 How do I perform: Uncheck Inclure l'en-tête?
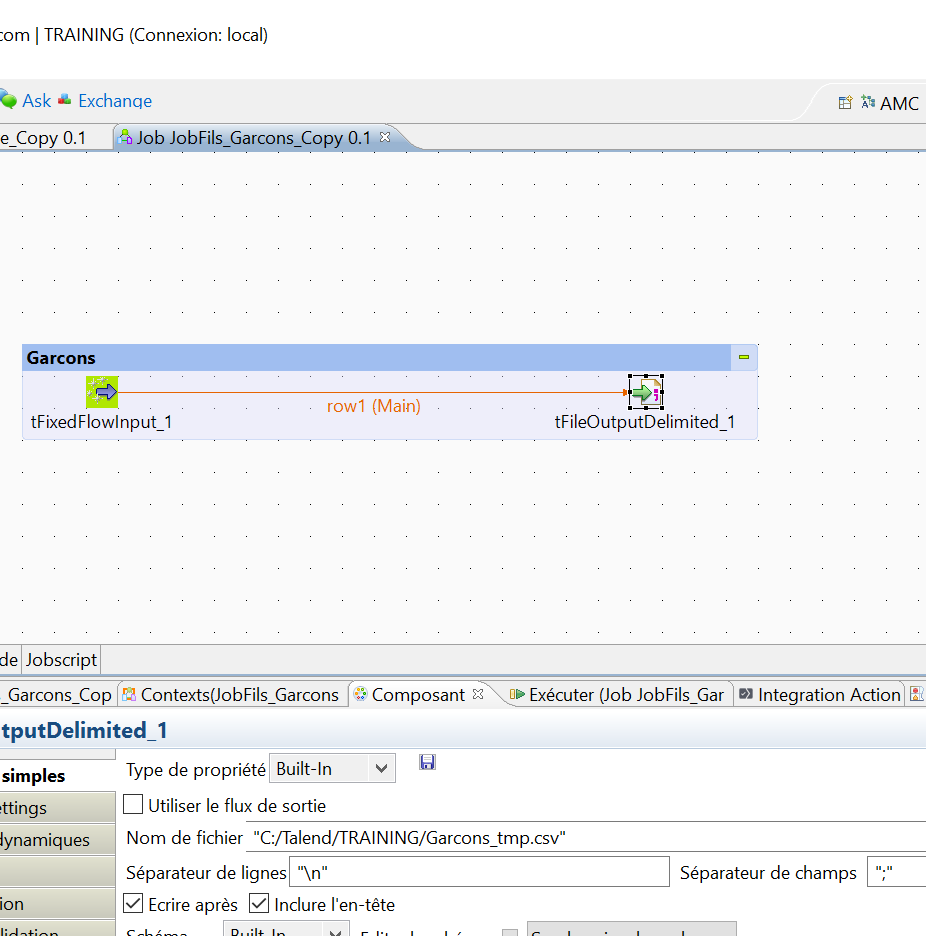[x=258, y=903]
